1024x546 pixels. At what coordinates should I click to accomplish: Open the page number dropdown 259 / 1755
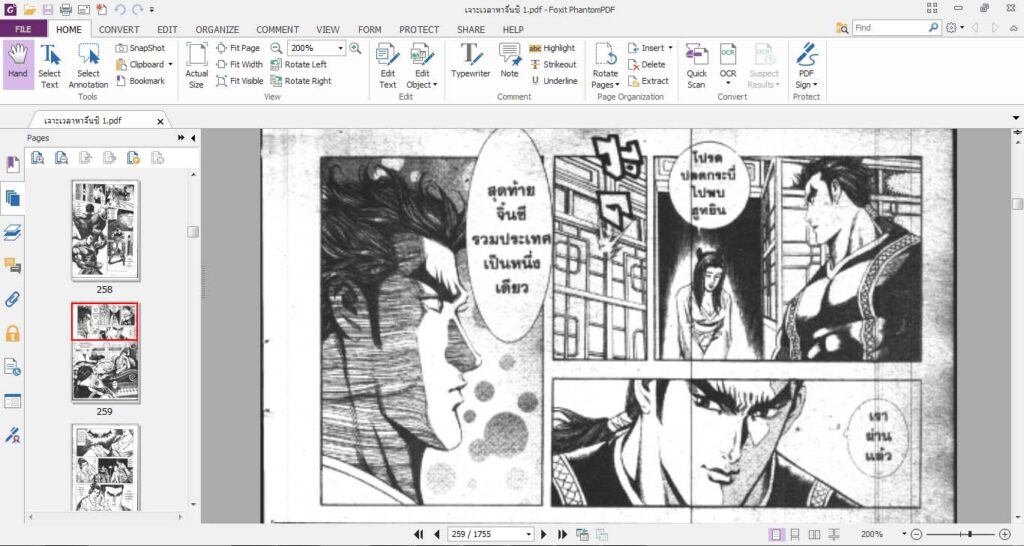pos(528,534)
